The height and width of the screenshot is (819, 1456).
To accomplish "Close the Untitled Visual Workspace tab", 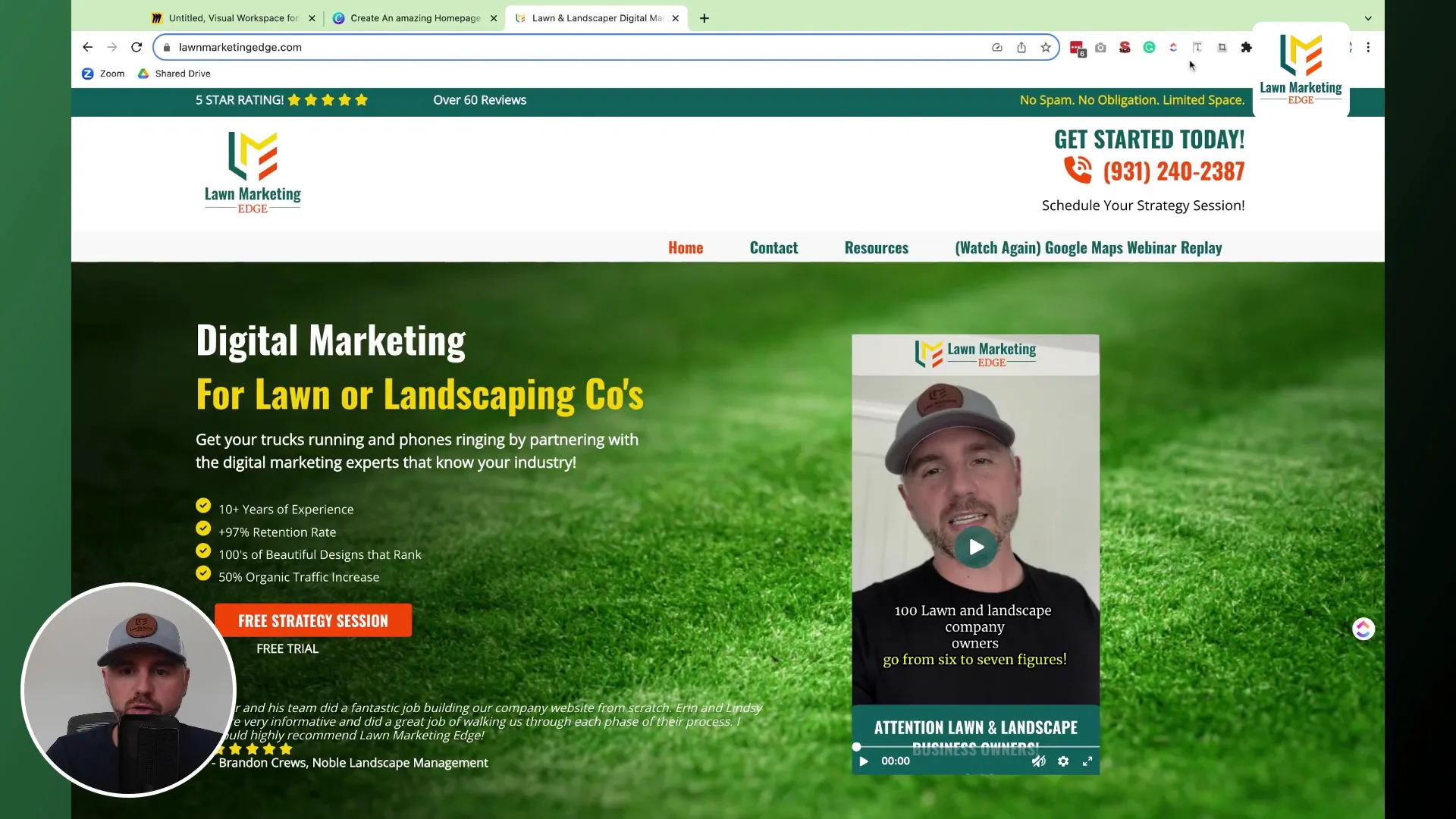I will (312, 18).
